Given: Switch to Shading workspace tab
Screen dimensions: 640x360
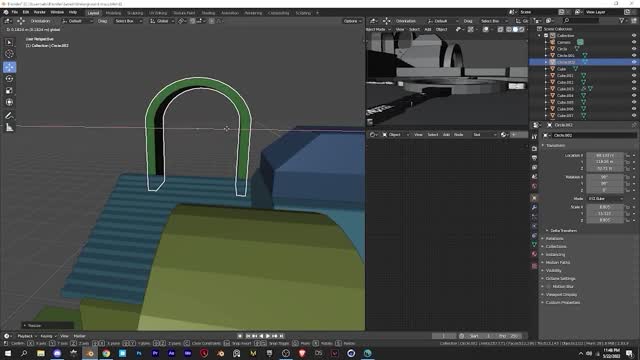Looking at the screenshot, I should (208, 13).
